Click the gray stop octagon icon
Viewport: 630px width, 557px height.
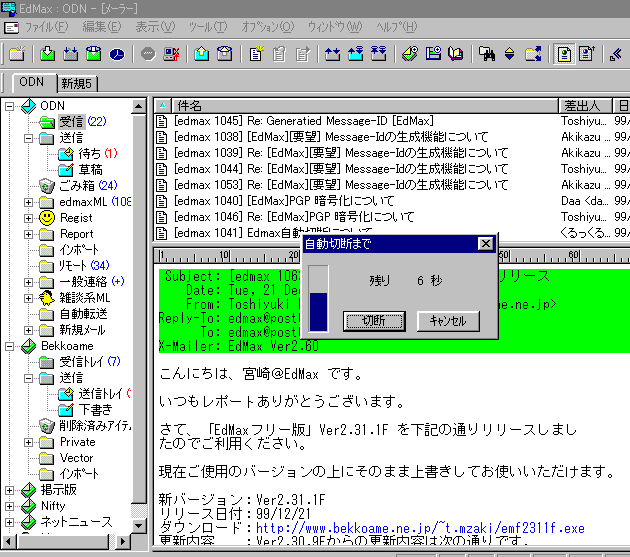tap(148, 53)
